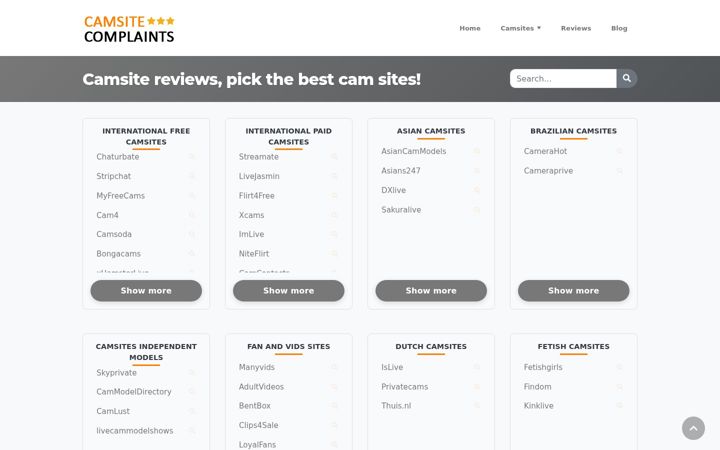
Task: Go to the Home menu item
Action: (x=470, y=28)
